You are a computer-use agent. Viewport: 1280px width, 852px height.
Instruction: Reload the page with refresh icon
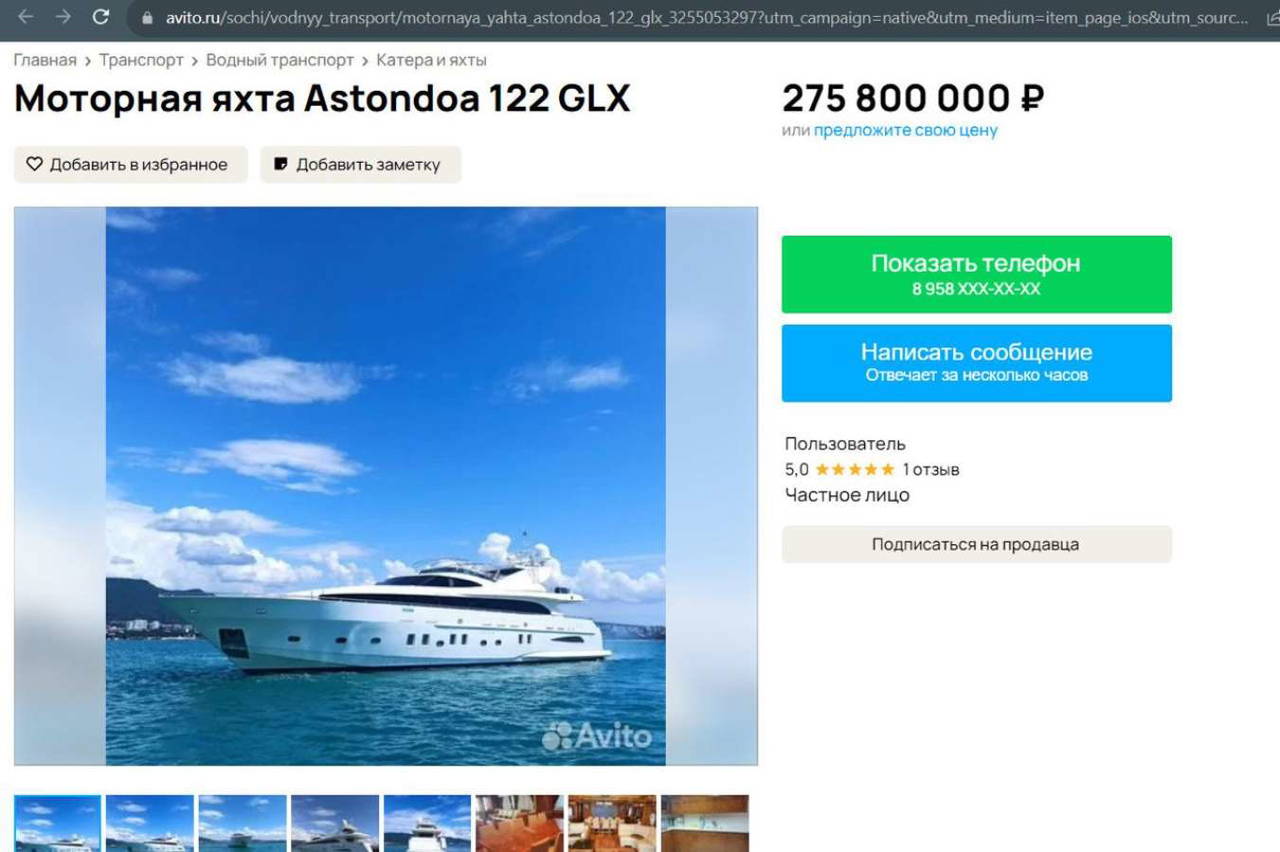pyautogui.click(x=100, y=17)
